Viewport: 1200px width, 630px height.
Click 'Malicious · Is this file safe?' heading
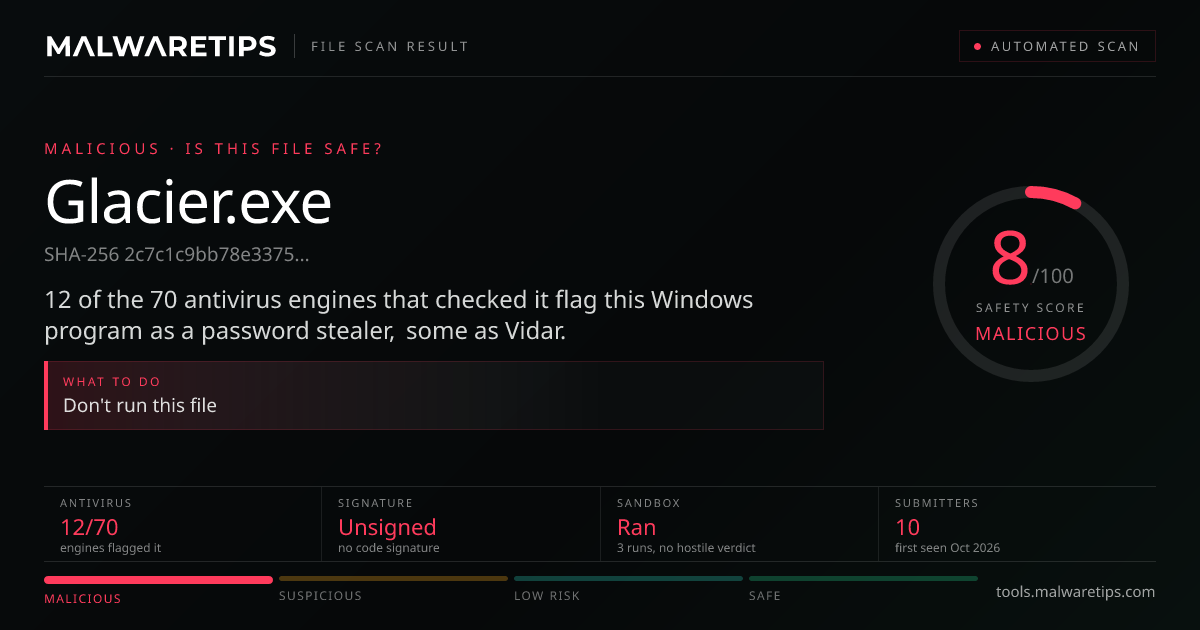[213, 149]
